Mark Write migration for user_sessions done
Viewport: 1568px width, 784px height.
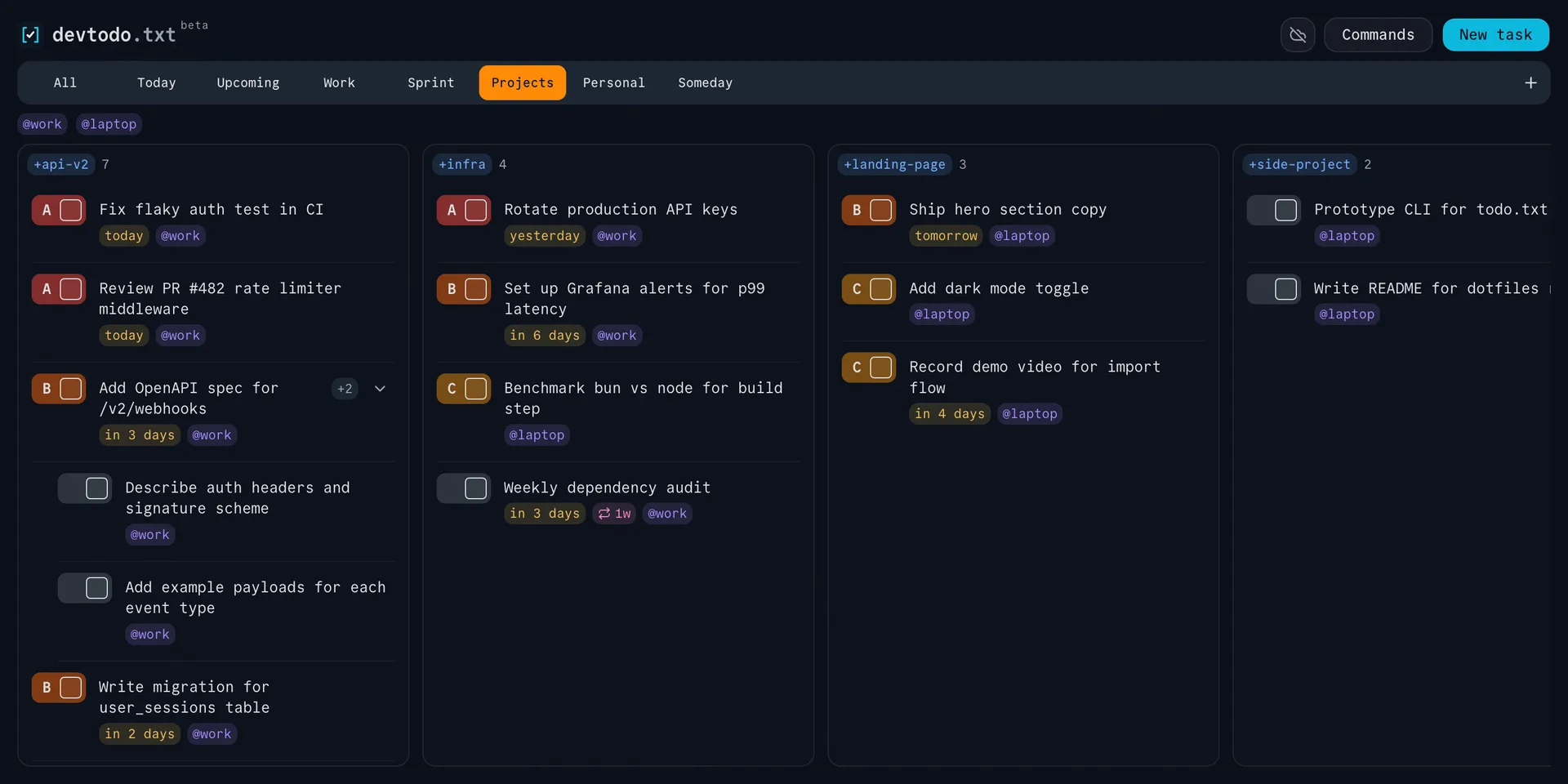(x=71, y=688)
